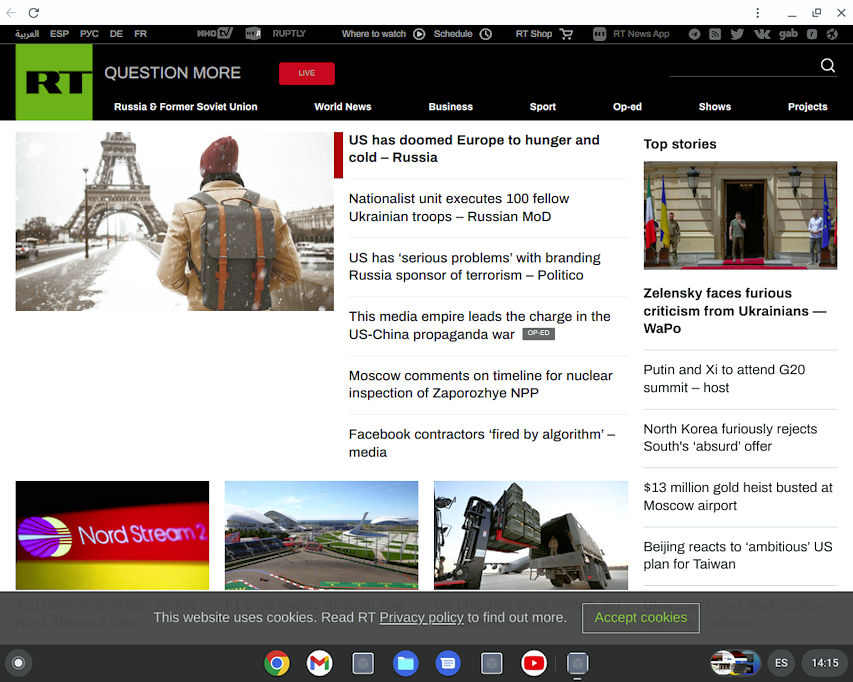Open Russia & Former Soviet Union section
The width and height of the screenshot is (853, 682).
186,107
